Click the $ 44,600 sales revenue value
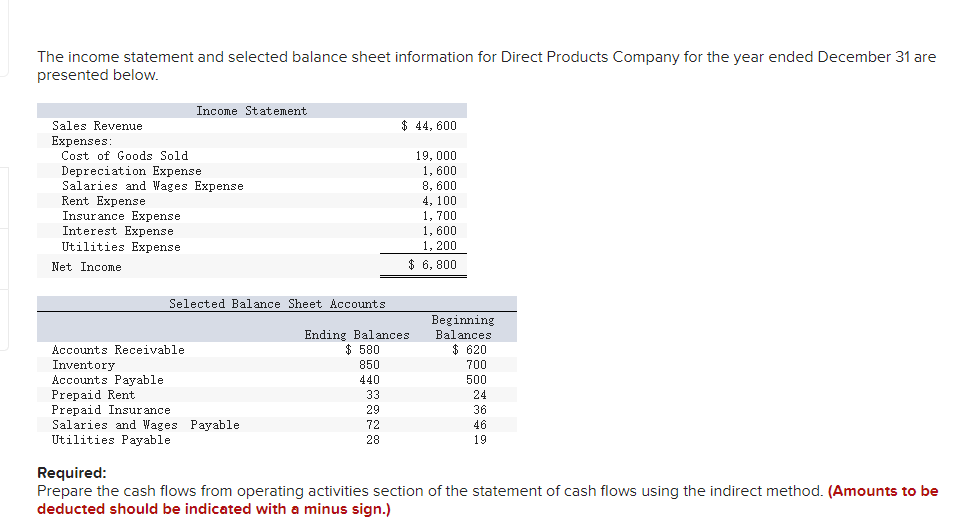 click(x=429, y=126)
